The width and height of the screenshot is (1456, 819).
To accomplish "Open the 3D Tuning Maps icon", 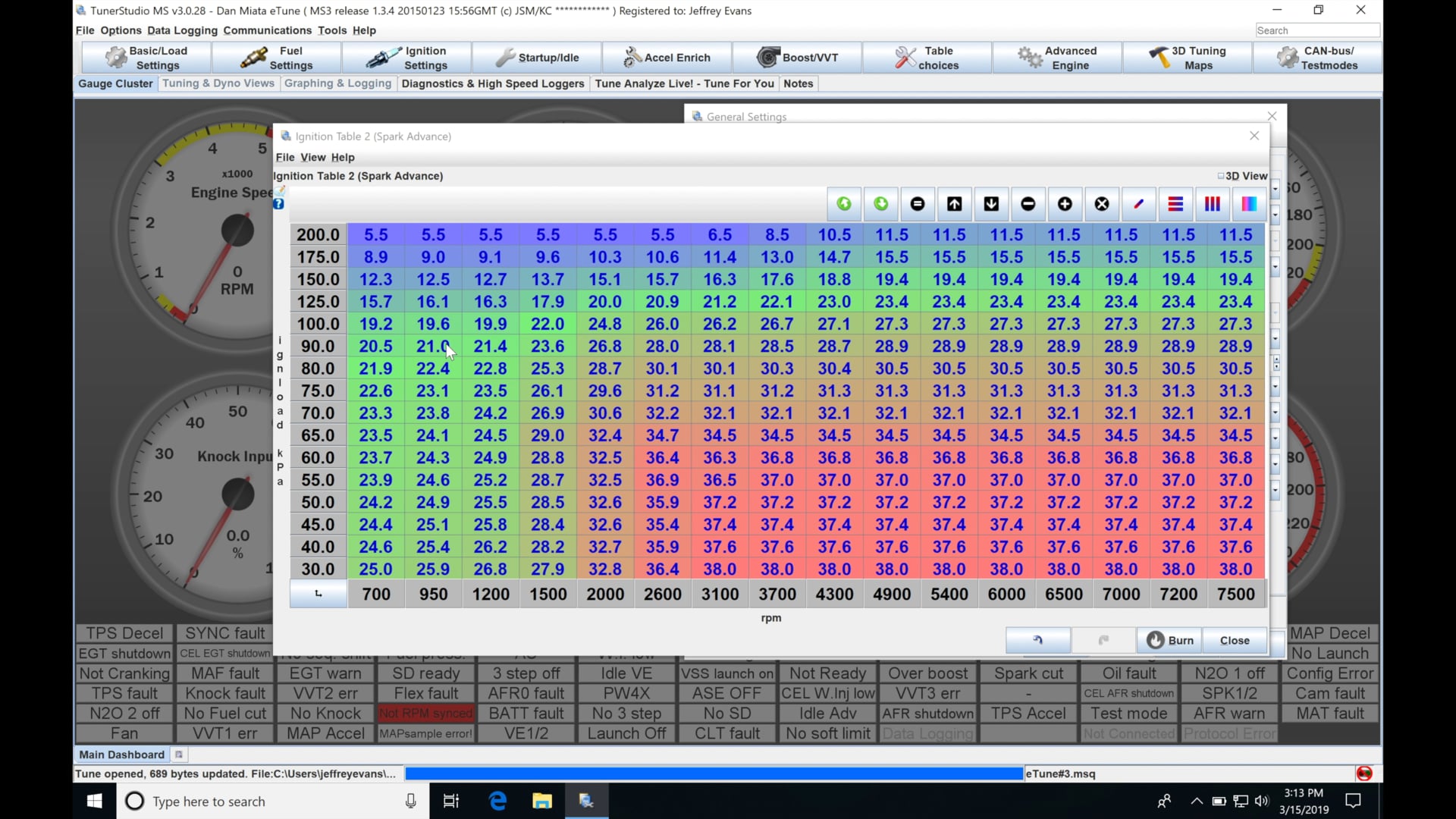I will point(1188,57).
